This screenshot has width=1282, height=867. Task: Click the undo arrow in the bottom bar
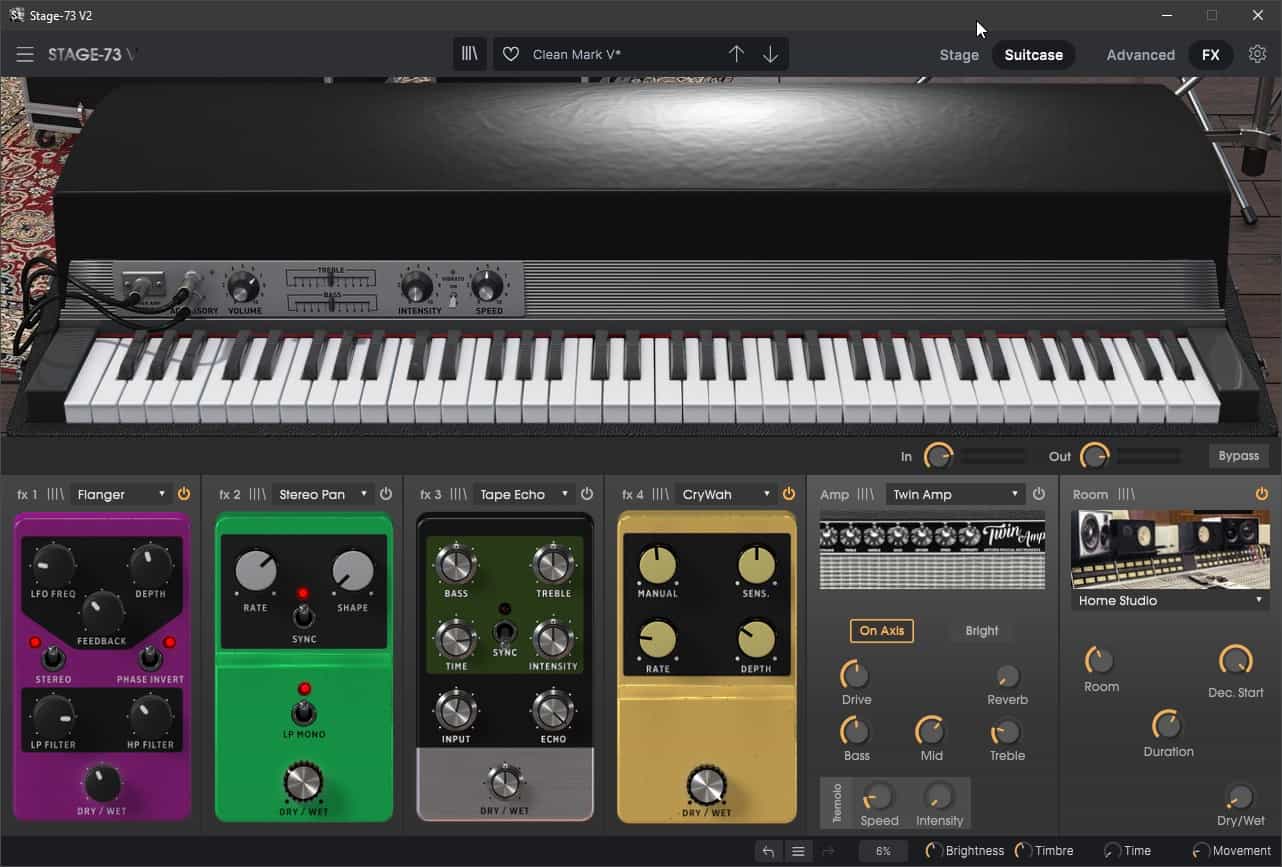click(768, 850)
